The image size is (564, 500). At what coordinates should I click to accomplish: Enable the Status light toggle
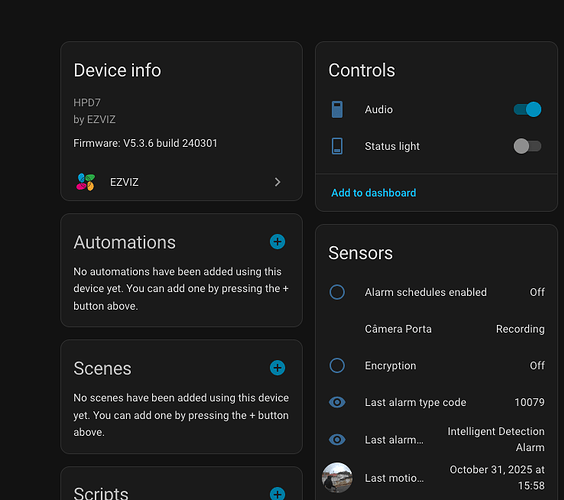point(527,146)
